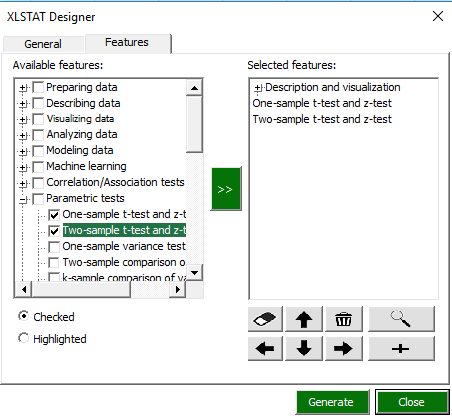The height and width of the screenshot is (418, 452).
Task: Click horizontal scrollbar right arrow
Action: pyautogui.click(x=178, y=289)
